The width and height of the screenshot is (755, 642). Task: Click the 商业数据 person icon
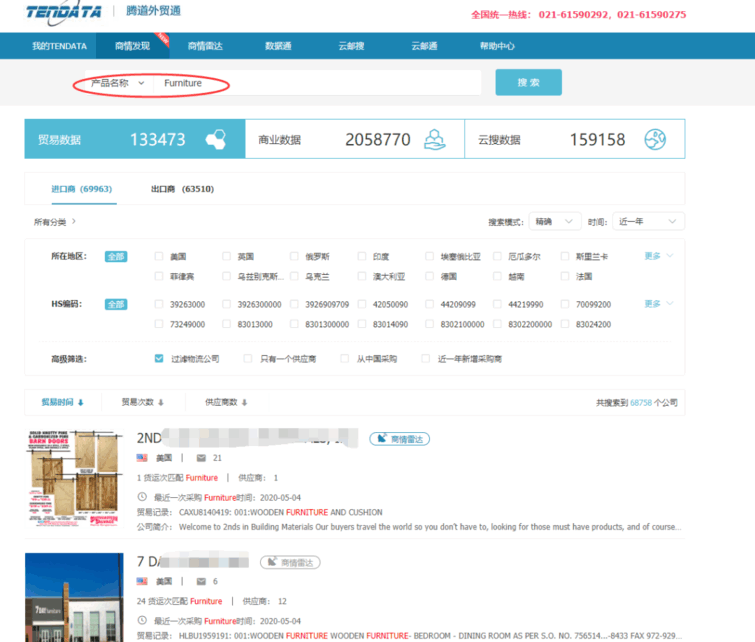(434, 140)
